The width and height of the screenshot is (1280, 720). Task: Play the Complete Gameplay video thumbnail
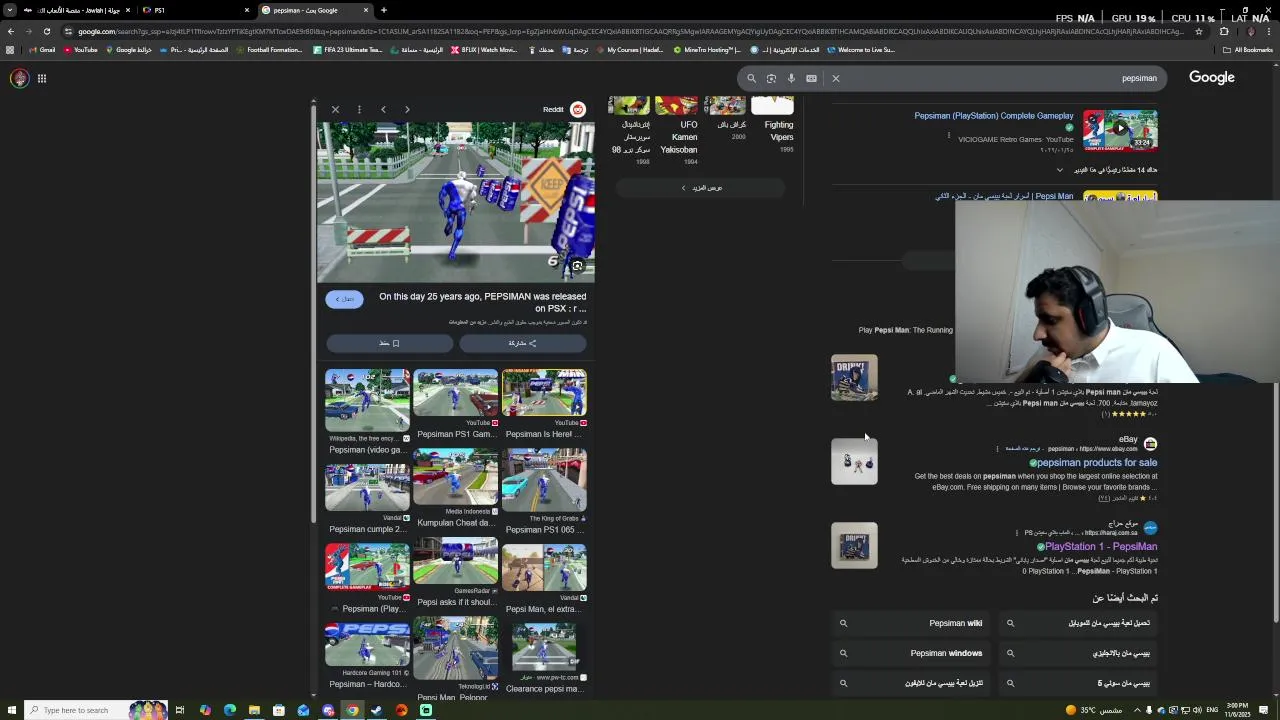click(x=1120, y=130)
